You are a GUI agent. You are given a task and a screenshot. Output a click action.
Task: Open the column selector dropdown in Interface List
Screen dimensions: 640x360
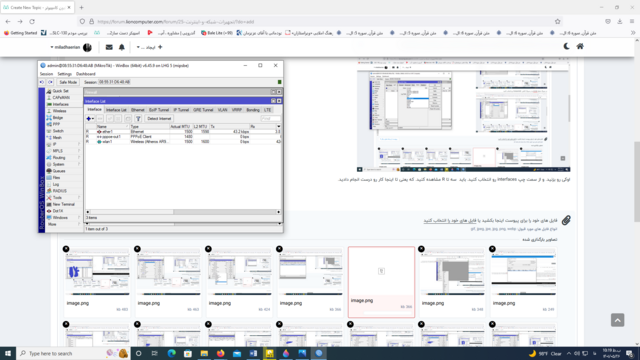pyautogui.click(x=278, y=127)
